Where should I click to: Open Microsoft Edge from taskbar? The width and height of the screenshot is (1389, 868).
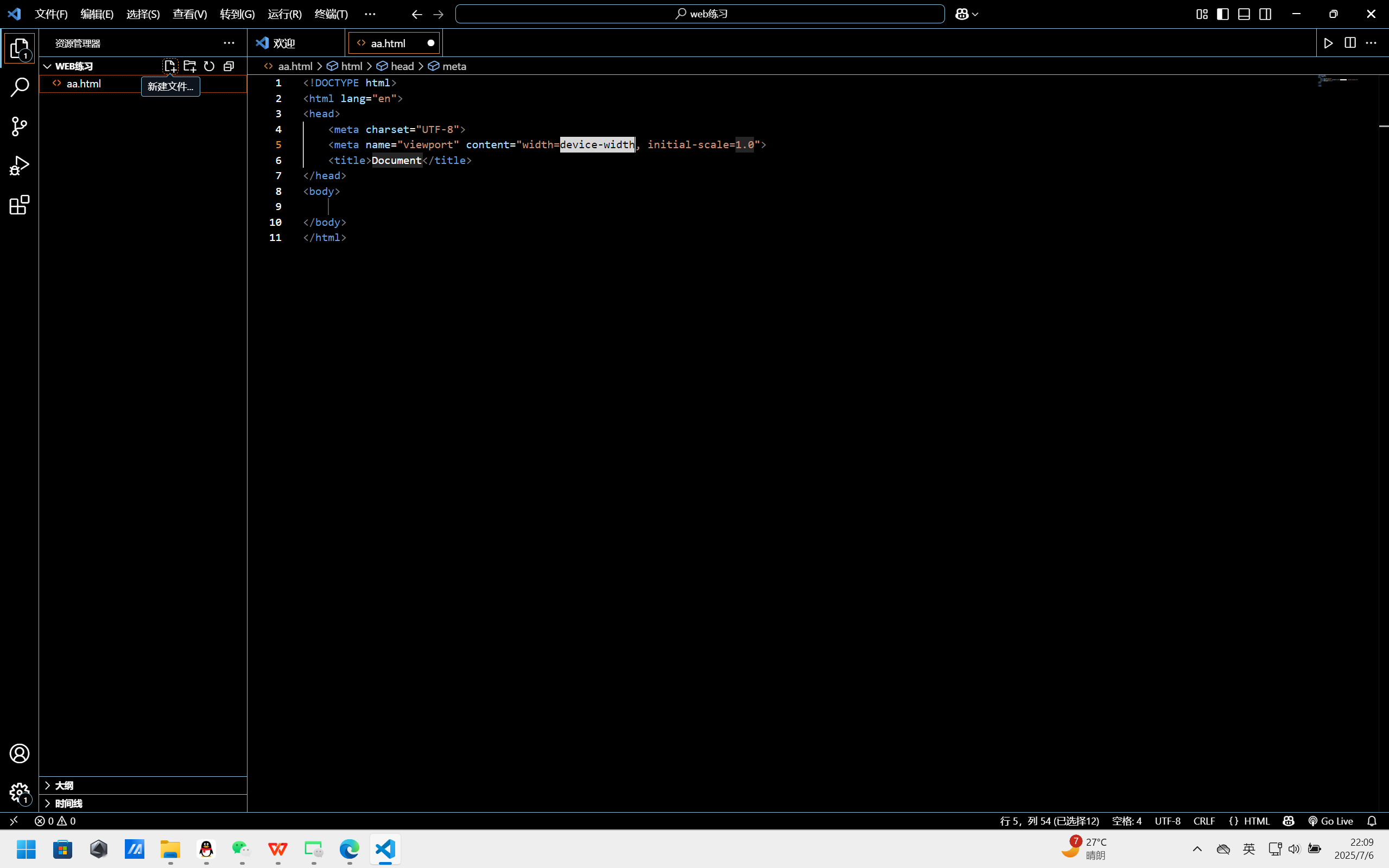[x=349, y=848]
